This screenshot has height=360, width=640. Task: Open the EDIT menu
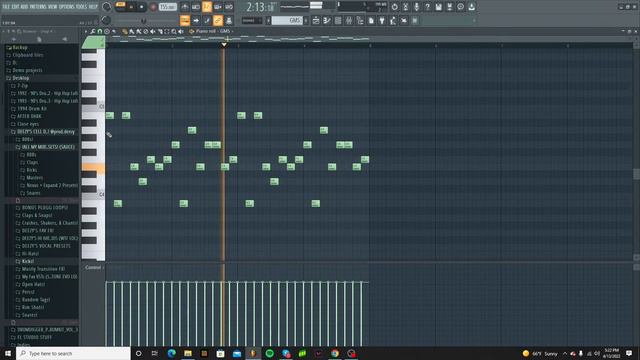point(16,7)
